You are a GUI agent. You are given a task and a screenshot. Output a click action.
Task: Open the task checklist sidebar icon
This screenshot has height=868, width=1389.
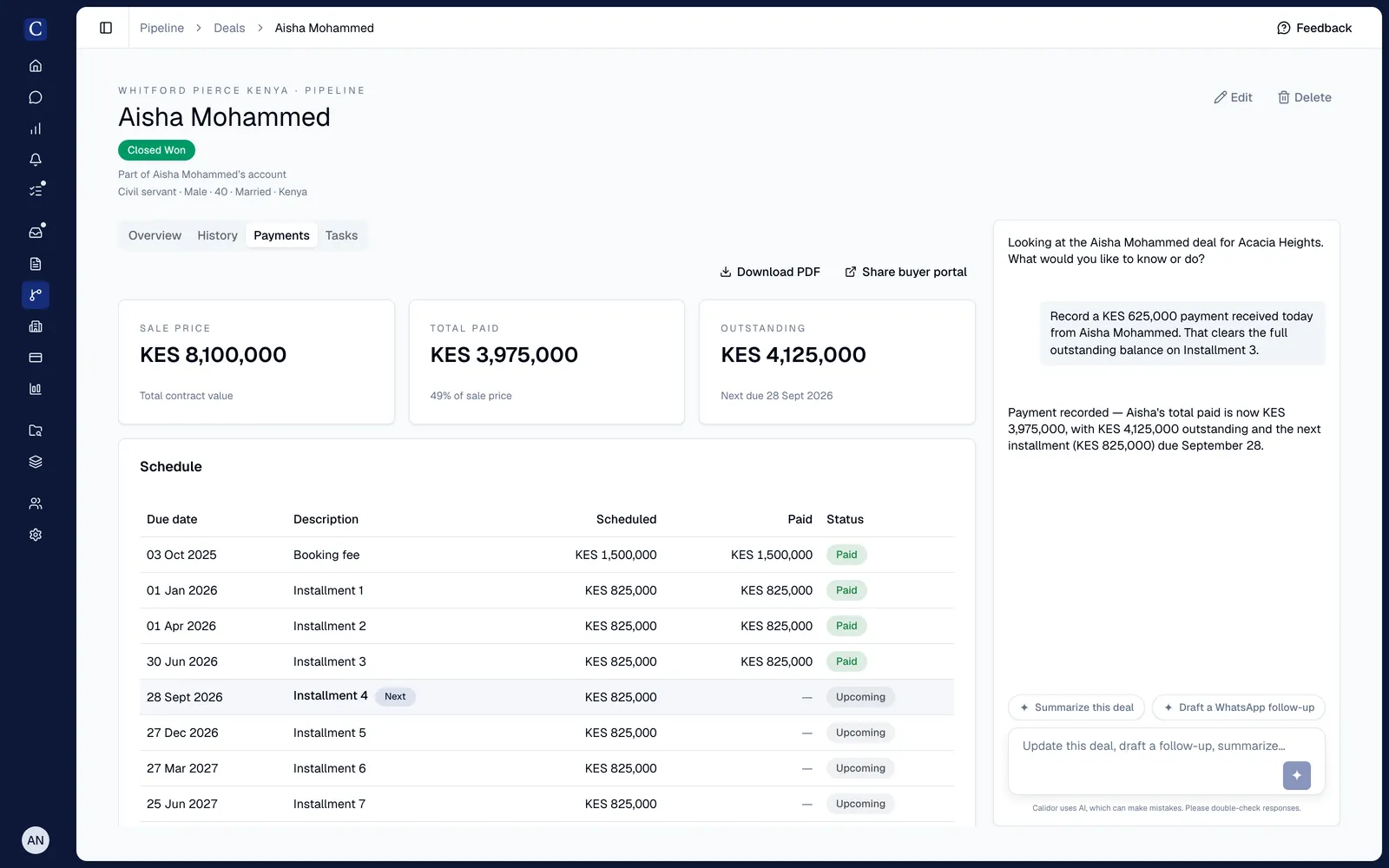36,190
